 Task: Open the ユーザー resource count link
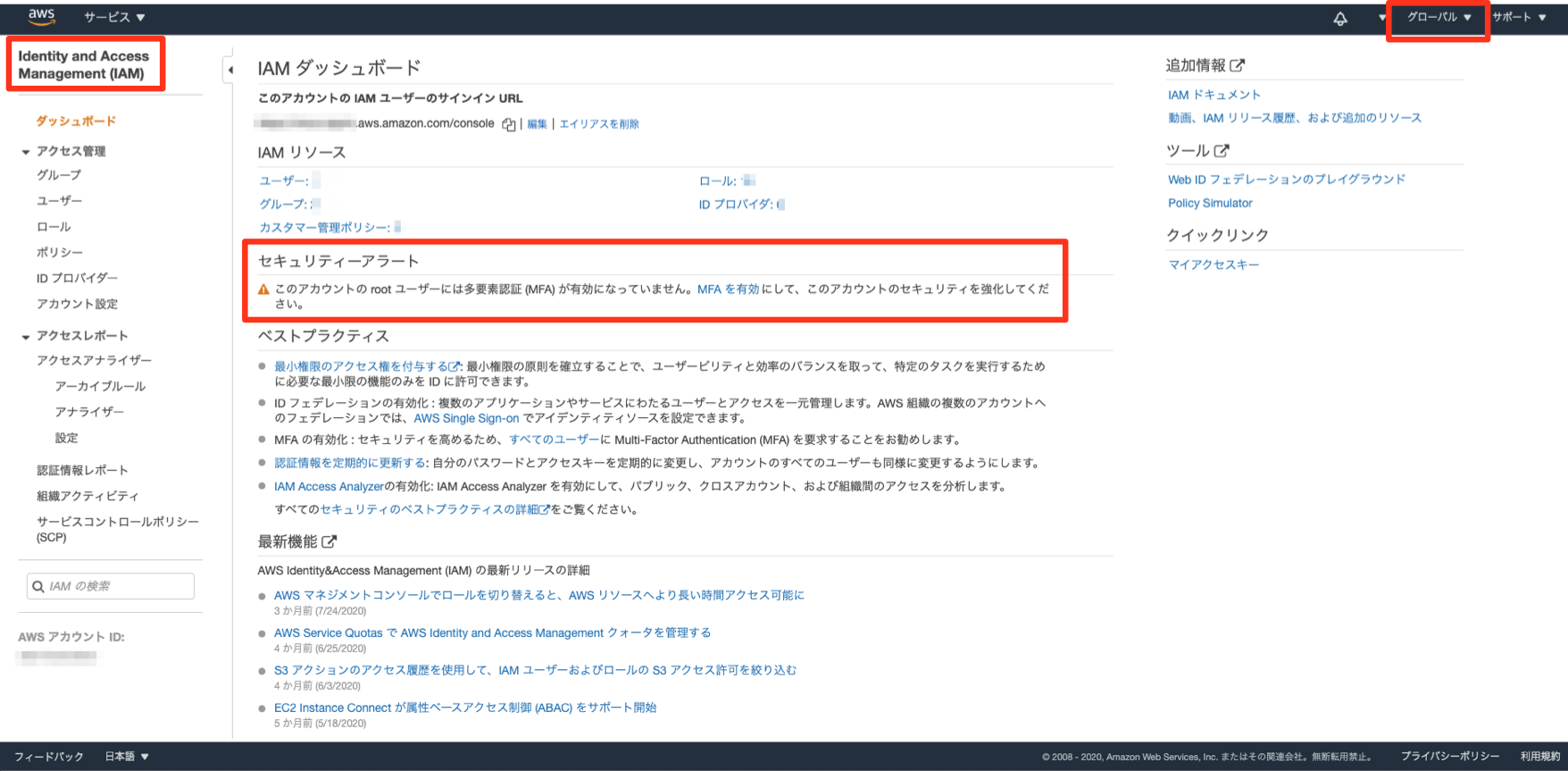[284, 181]
